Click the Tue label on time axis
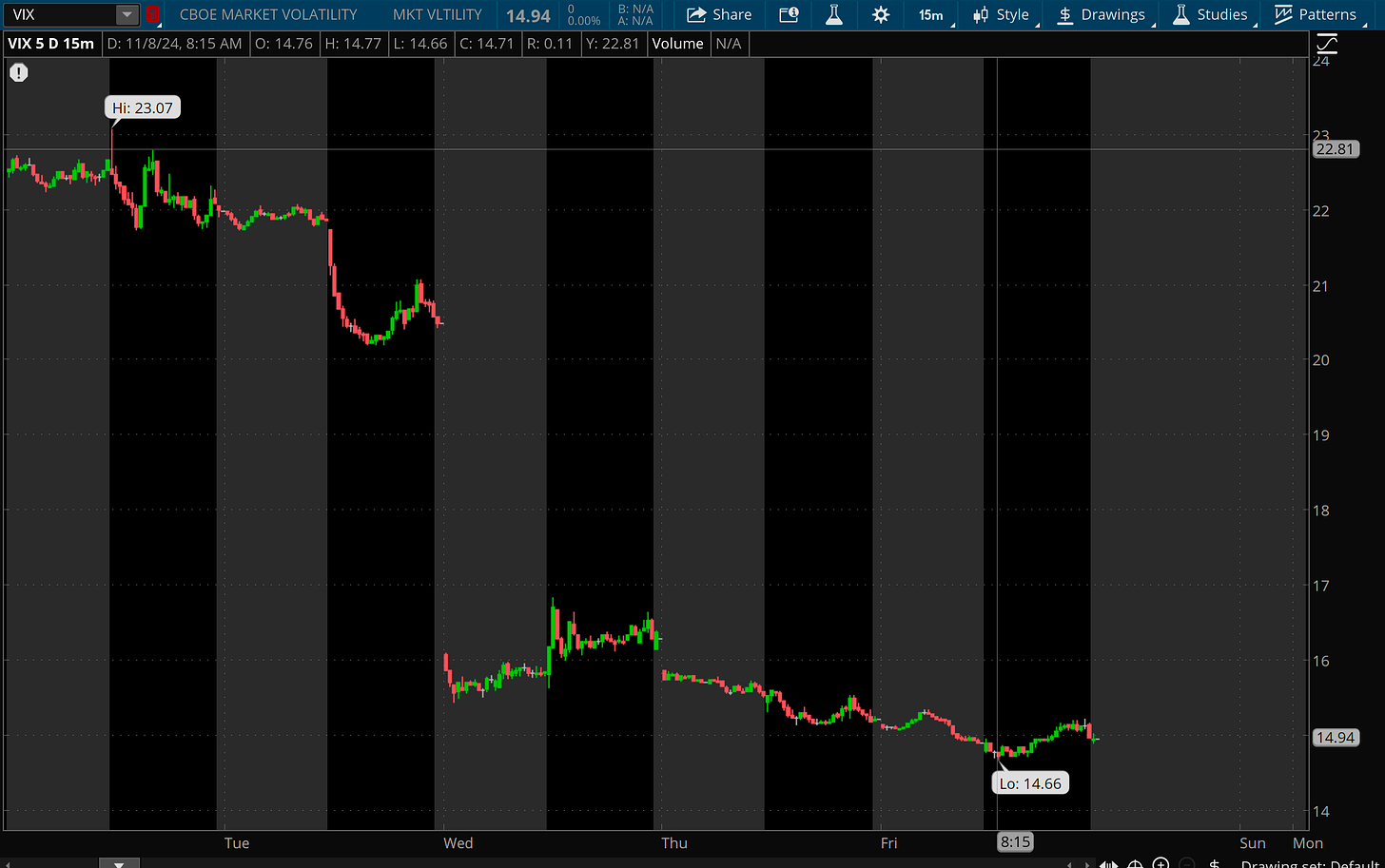Screen dimensions: 1385x868 (x=236, y=842)
